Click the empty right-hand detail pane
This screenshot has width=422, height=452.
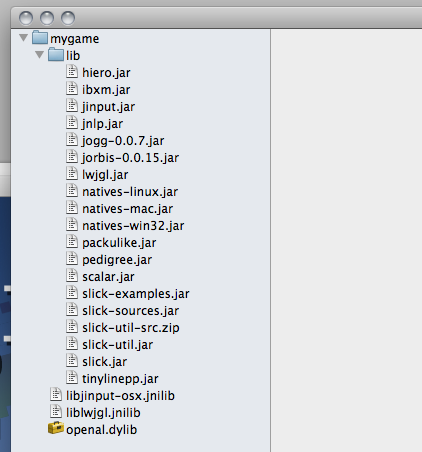(x=346, y=240)
